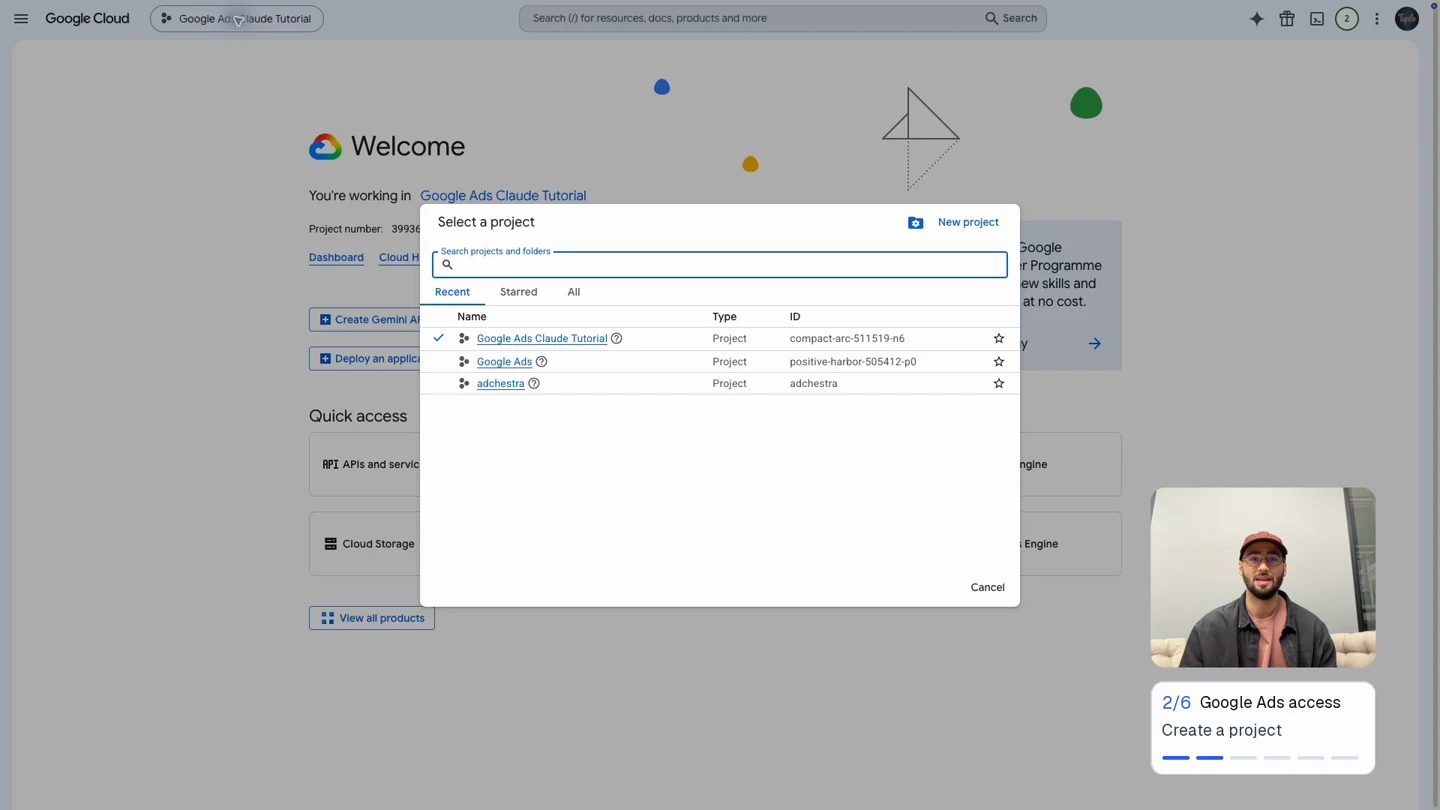Click Google Ads Claude Tutorial link under Welcome

pyautogui.click(x=503, y=195)
